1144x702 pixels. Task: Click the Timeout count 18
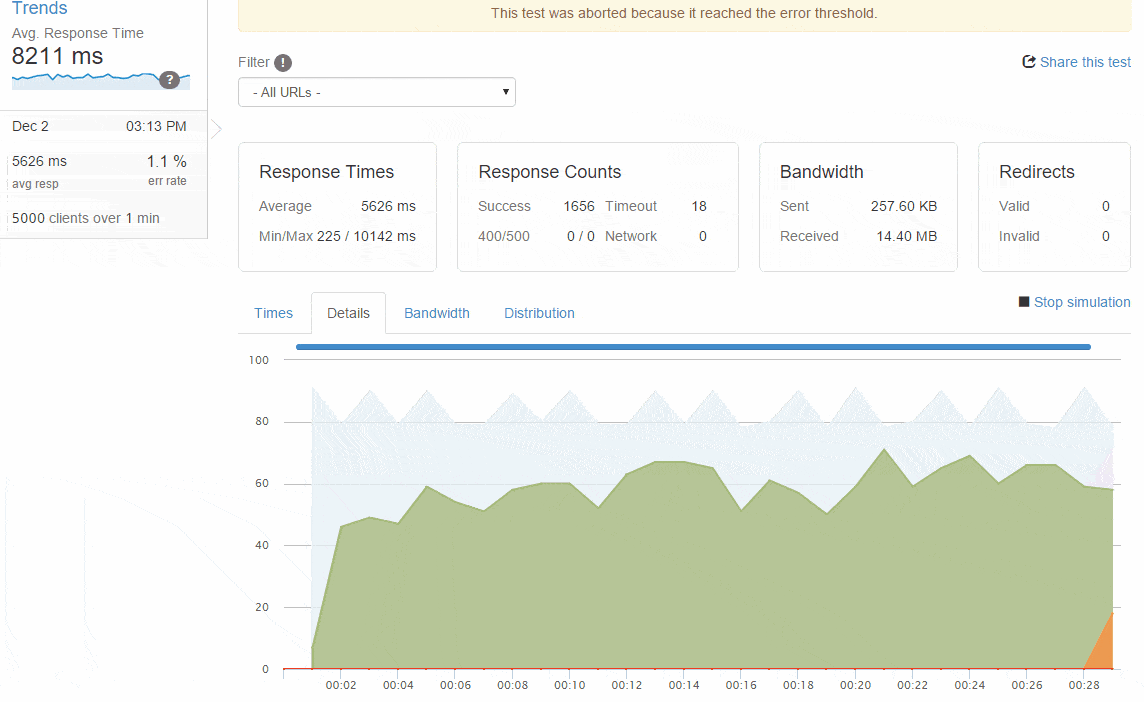pyautogui.click(x=699, y=207)
